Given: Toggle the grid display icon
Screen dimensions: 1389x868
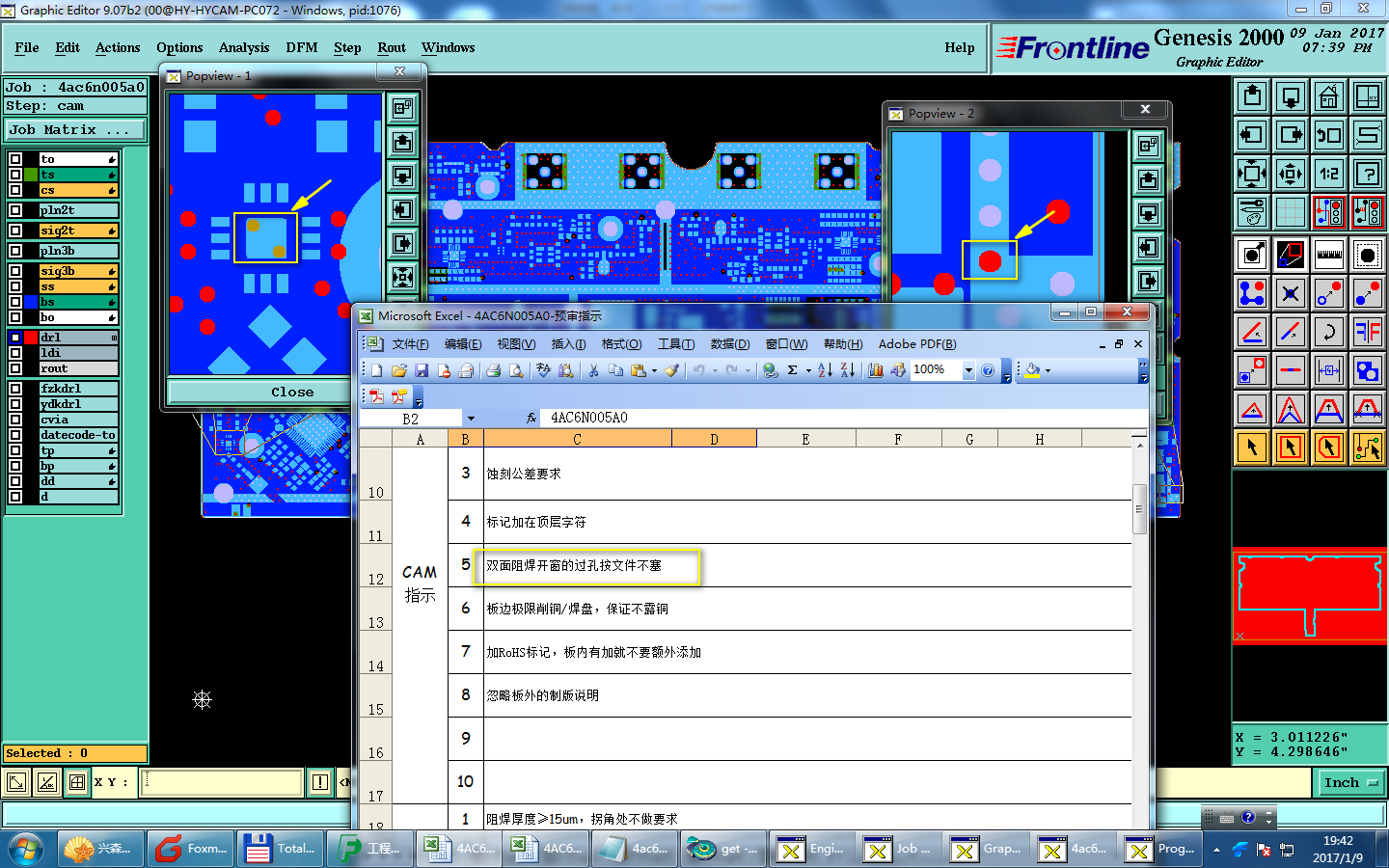Looking at the screenshot, I should click(1291, 212).
